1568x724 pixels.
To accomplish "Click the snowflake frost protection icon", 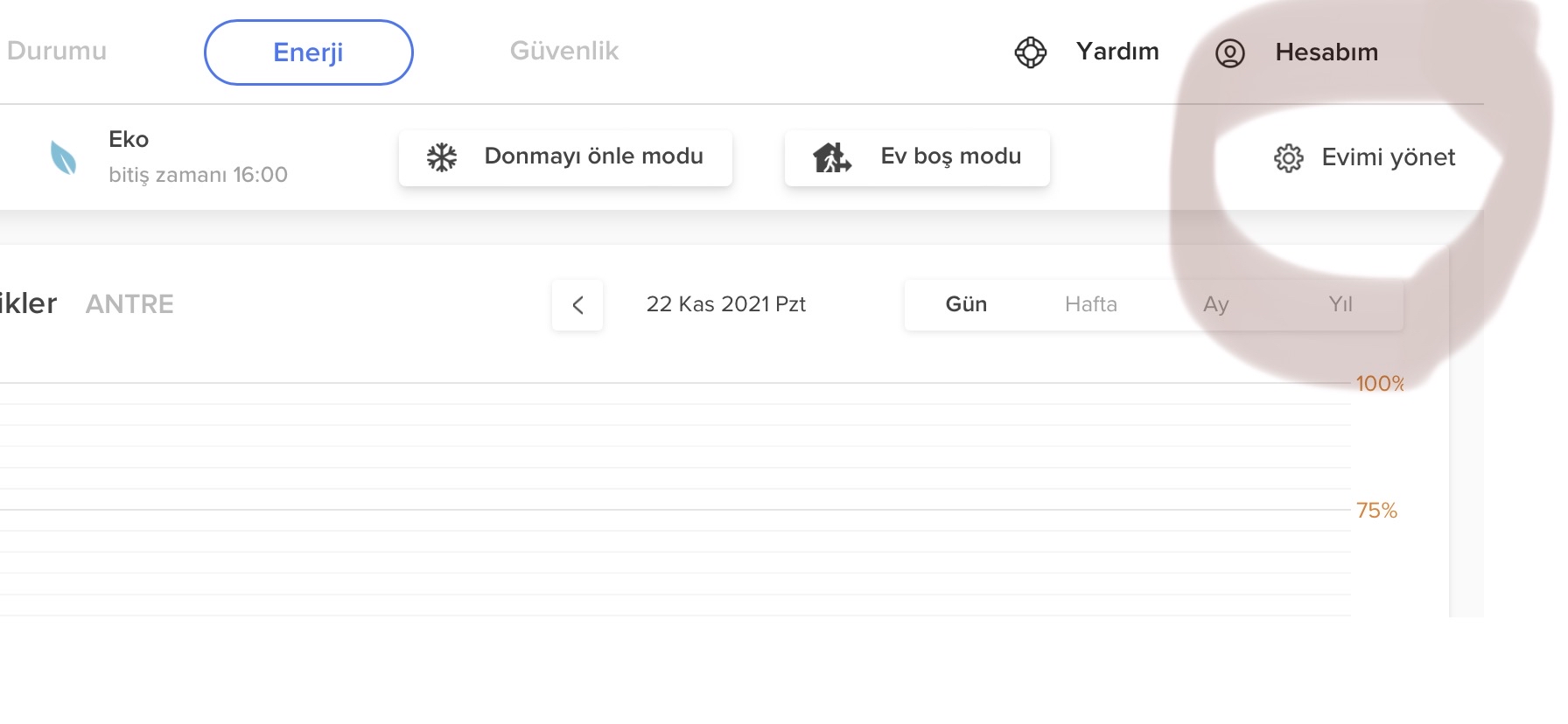I will [442, 157].
